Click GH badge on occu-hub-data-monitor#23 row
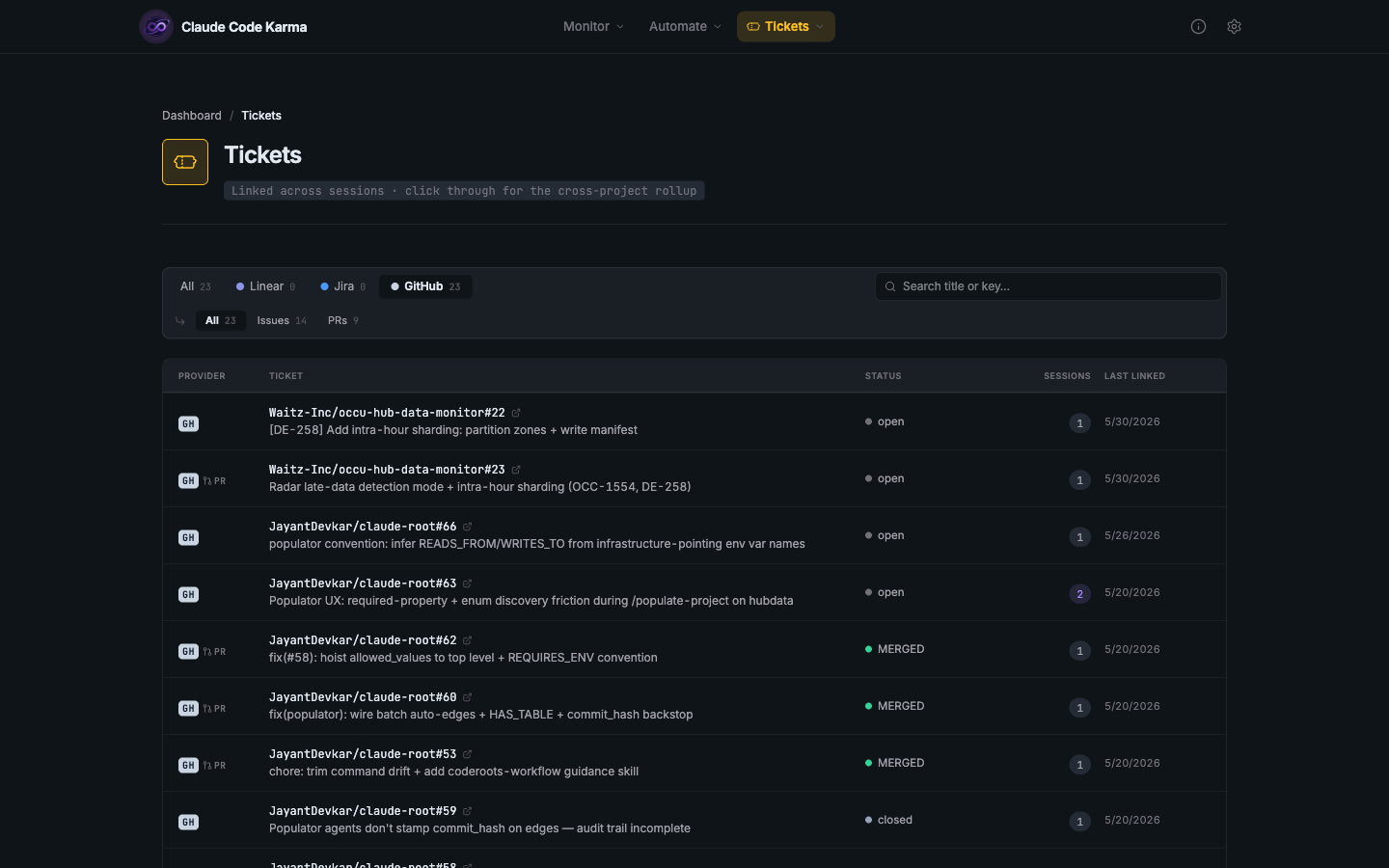Image resolution: width=1389 pixels, height=868 pixels. [x=188, y=480]
